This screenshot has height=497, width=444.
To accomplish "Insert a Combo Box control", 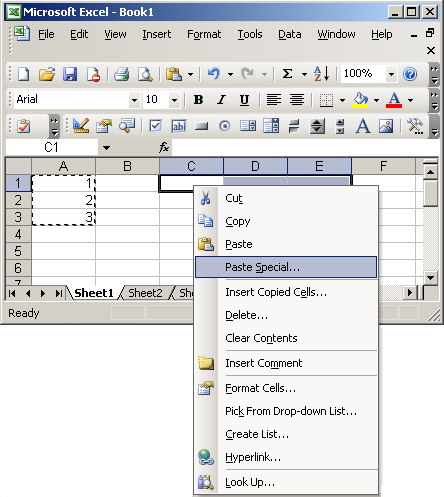I will [271, 126].
